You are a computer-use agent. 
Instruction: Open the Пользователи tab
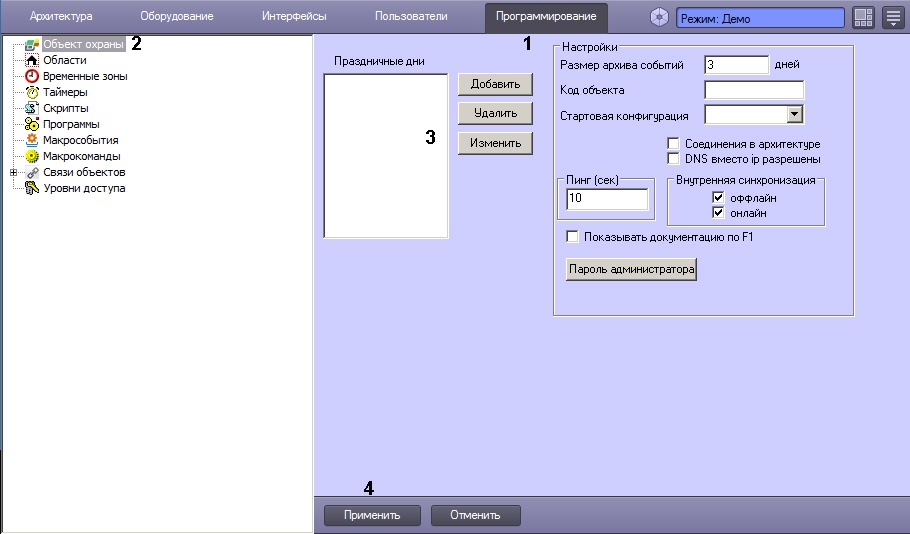tap(410, 17)
